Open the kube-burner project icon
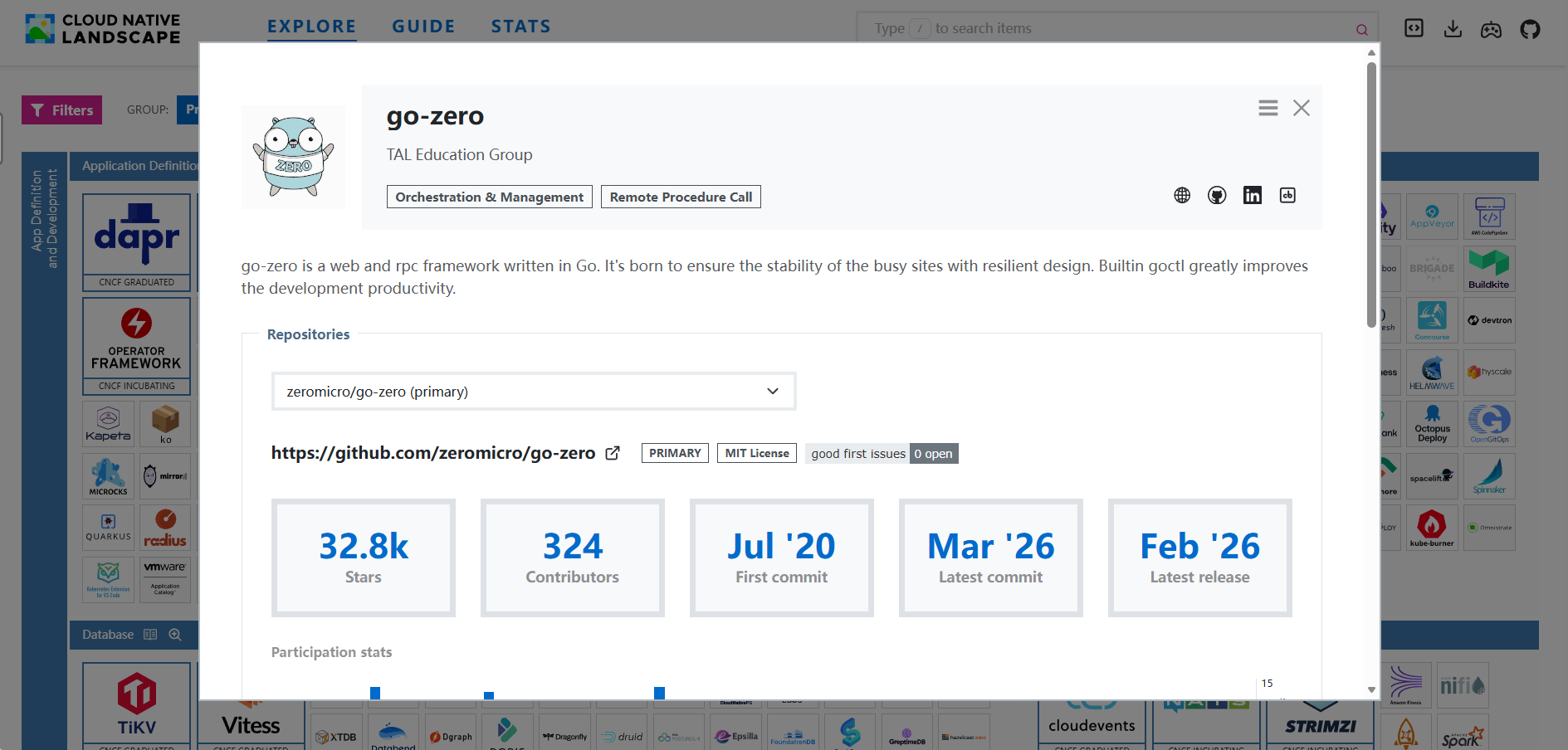 [1432, 528]
